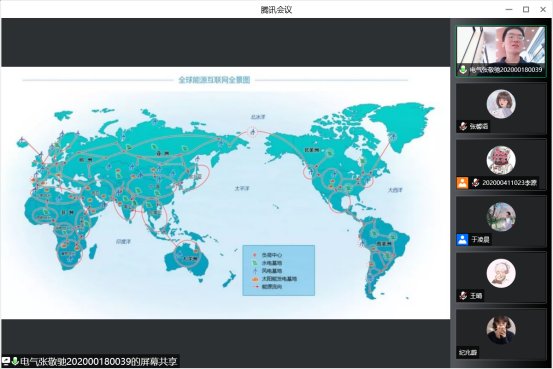Click the green microphone in the screen-share label
The image size is (553, 369).
(15, 361)
